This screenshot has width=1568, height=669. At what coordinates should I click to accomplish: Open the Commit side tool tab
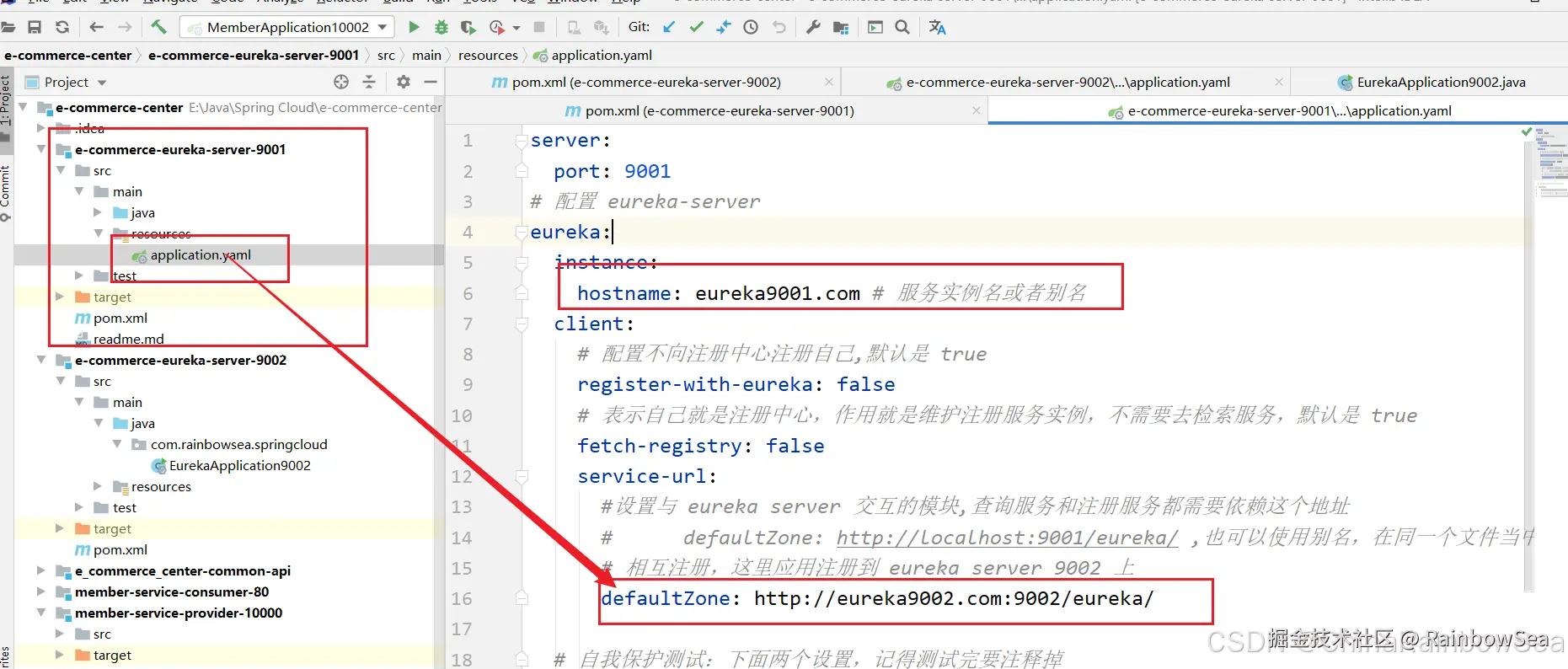pyautogui.click(x=6, y=192)
